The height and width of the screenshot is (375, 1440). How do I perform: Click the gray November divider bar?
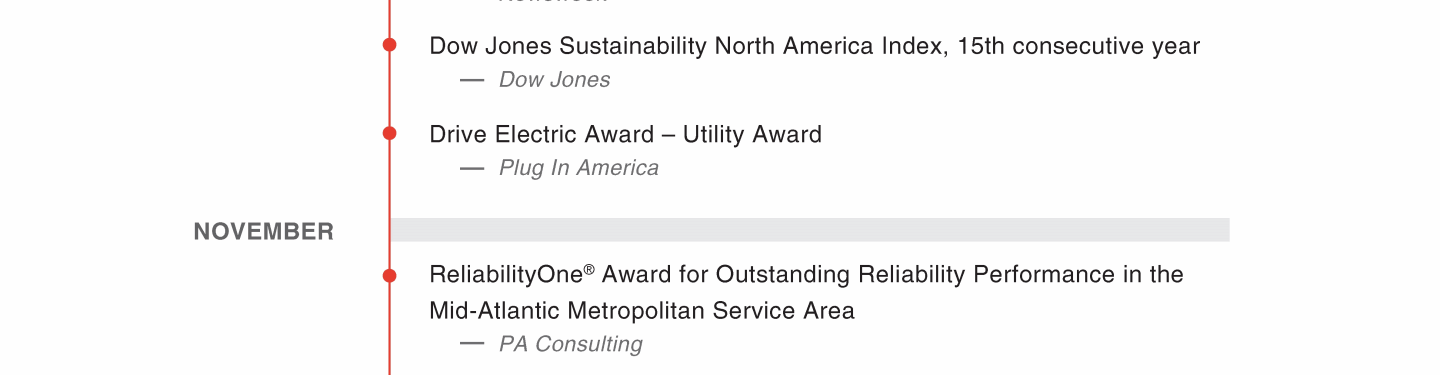[x=810, y=230]
